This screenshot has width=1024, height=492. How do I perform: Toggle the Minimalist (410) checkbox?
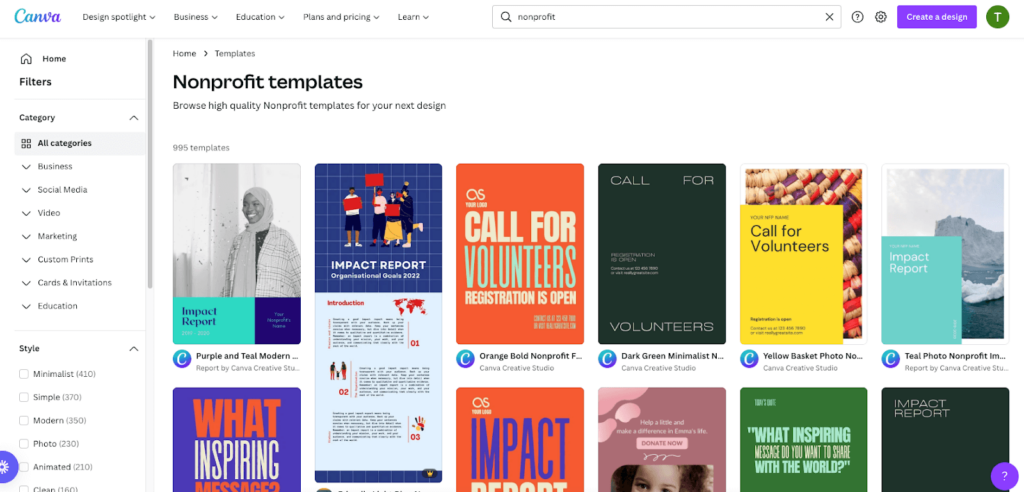click(x=24, y=374)
